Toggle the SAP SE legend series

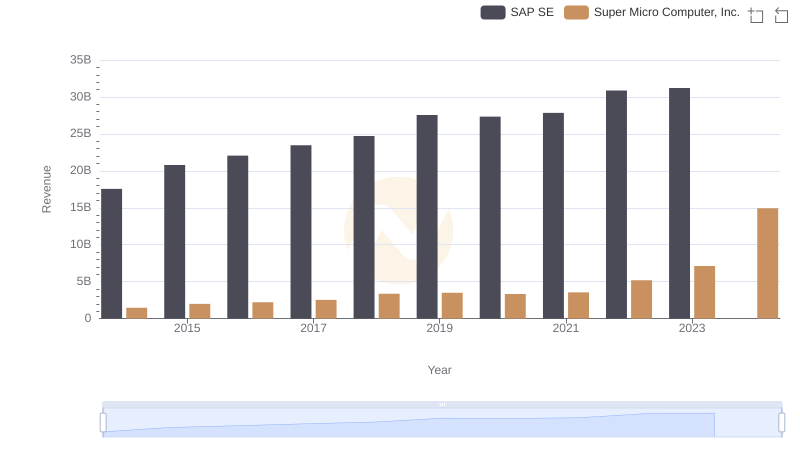(517, 12)
